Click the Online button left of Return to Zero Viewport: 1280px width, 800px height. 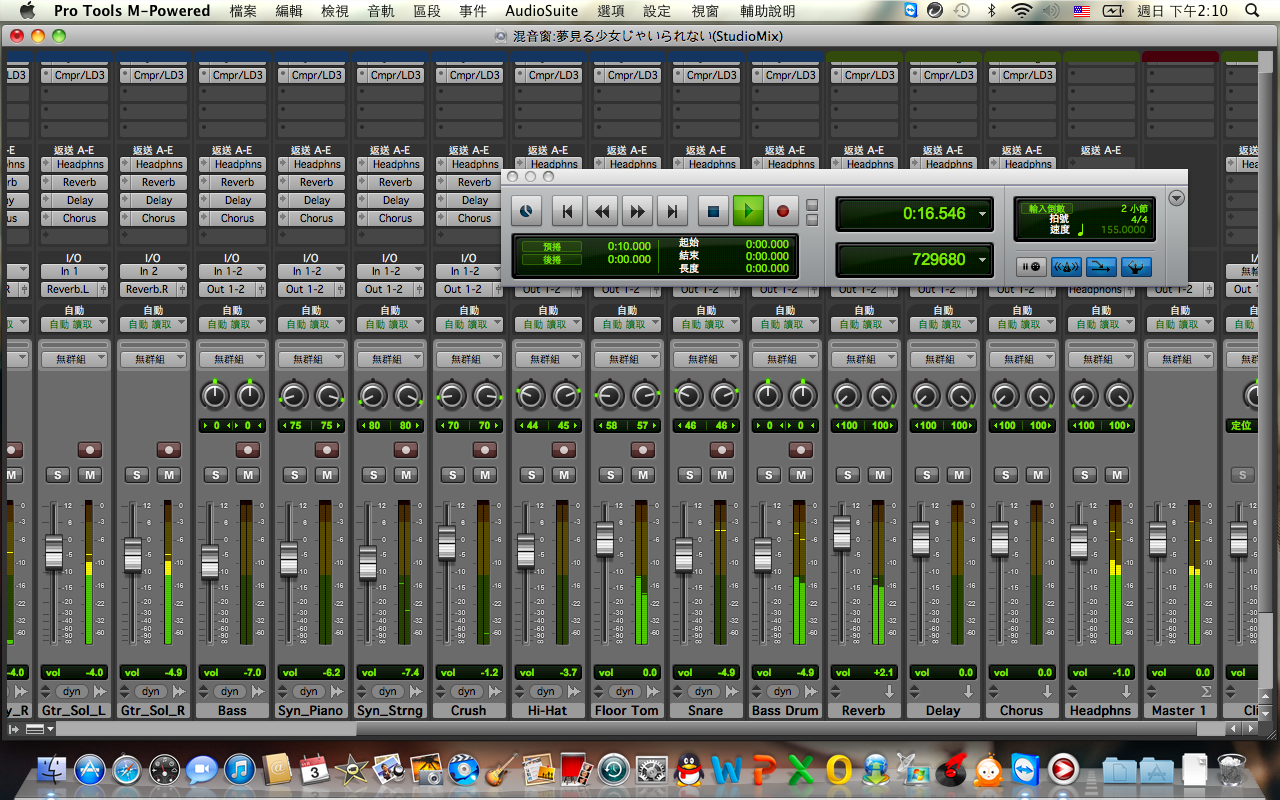pos(527,211)
